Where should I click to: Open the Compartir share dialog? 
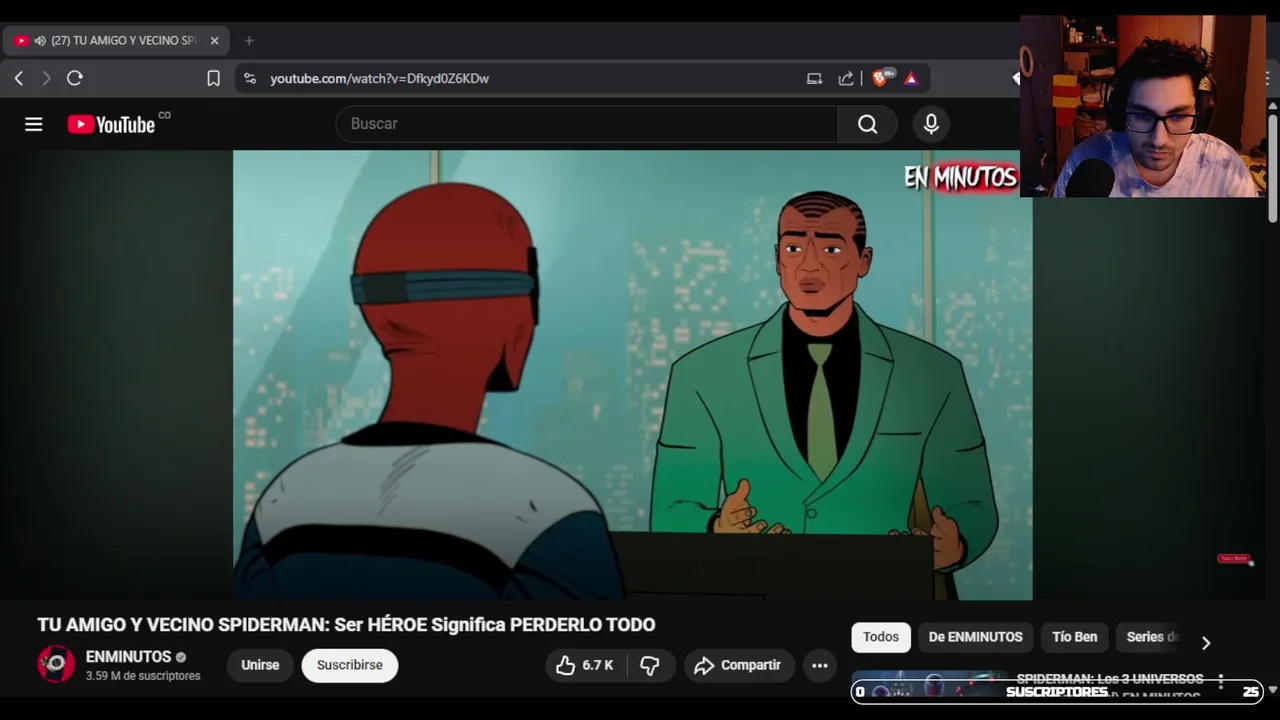point(738,665)
